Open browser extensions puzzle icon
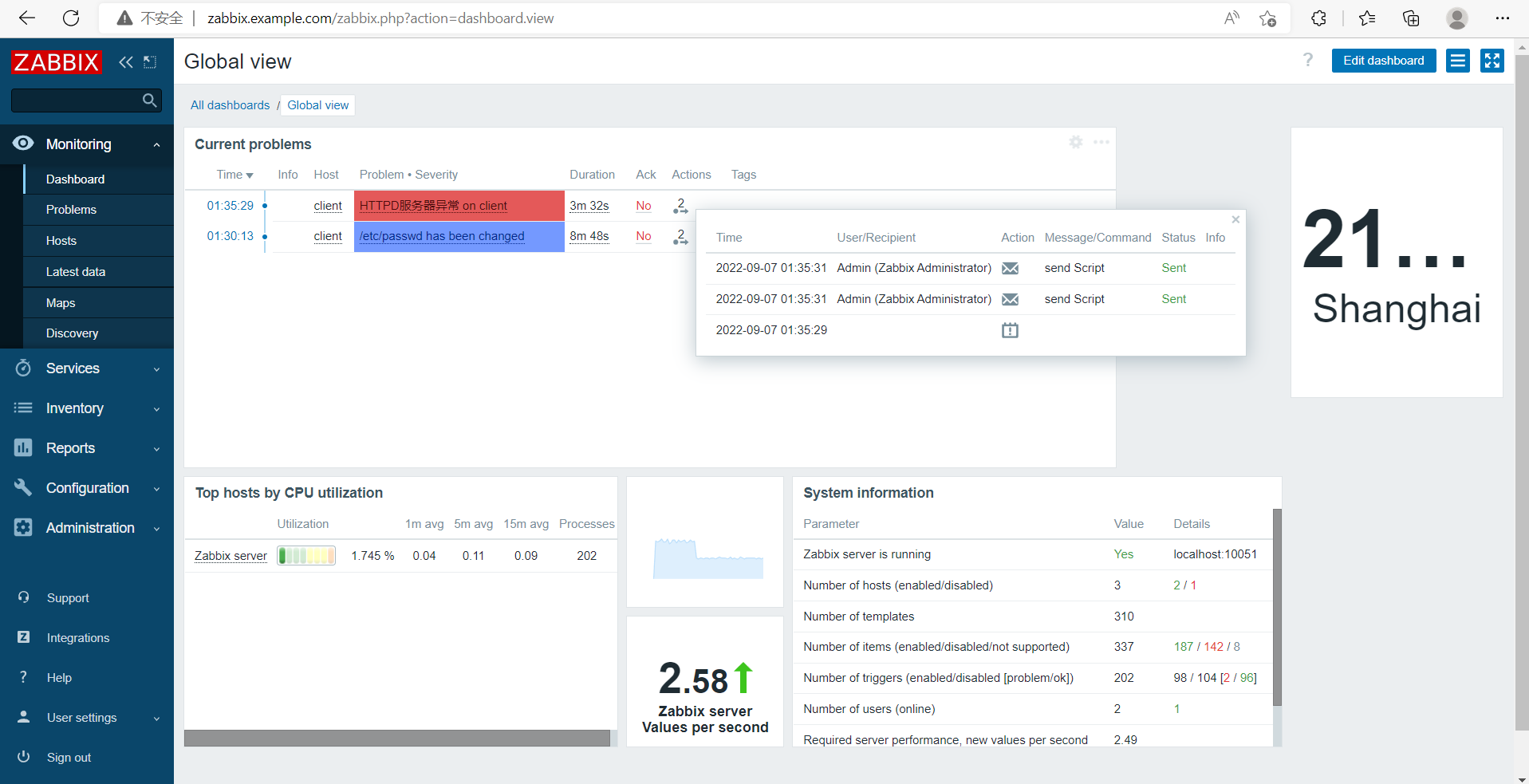Image resolution: width=1529 pixels, height=784 pixels. [x=1318, y=18]
